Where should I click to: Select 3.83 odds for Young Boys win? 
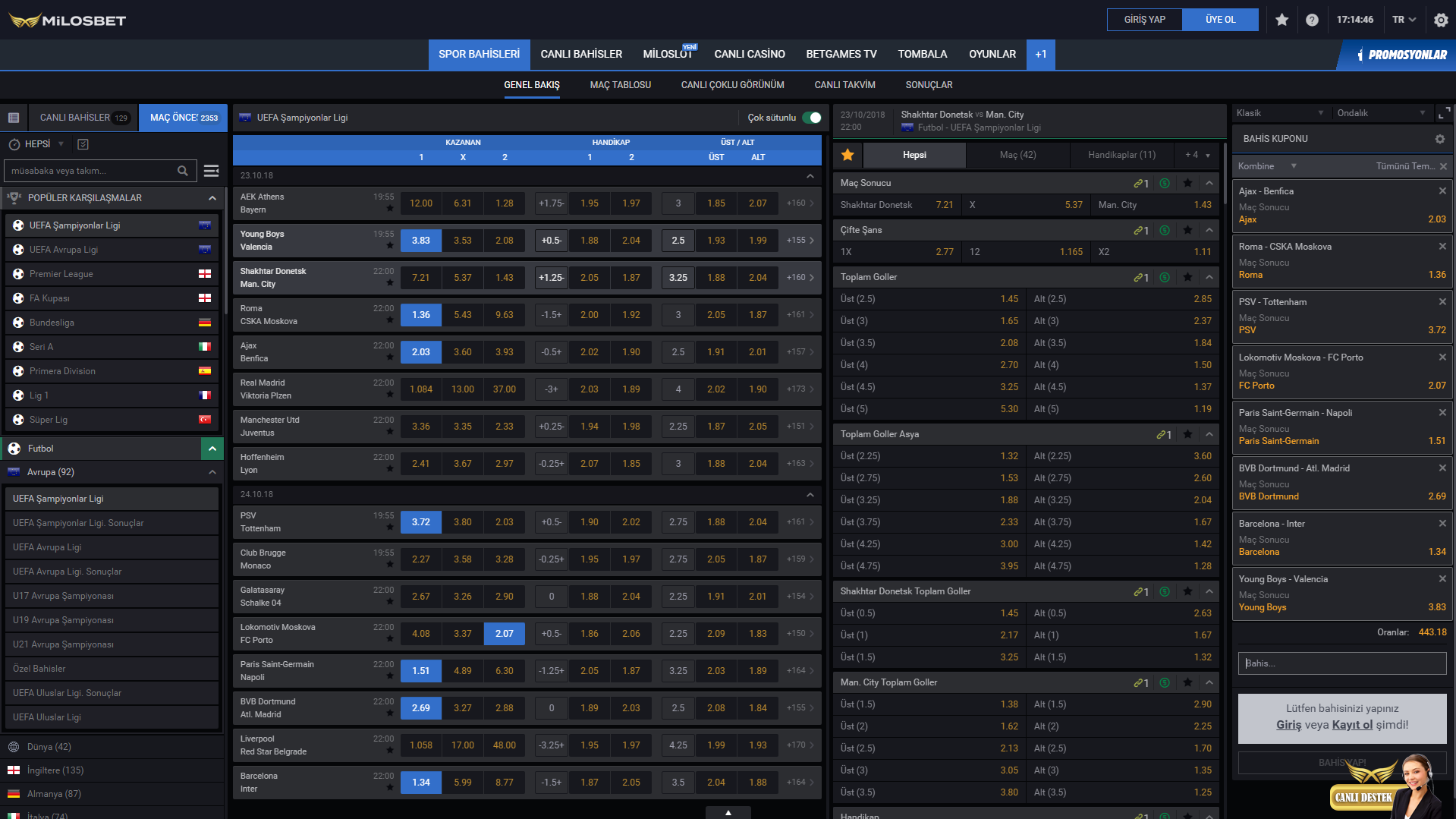pyautogui.click(x=420, y=241)
